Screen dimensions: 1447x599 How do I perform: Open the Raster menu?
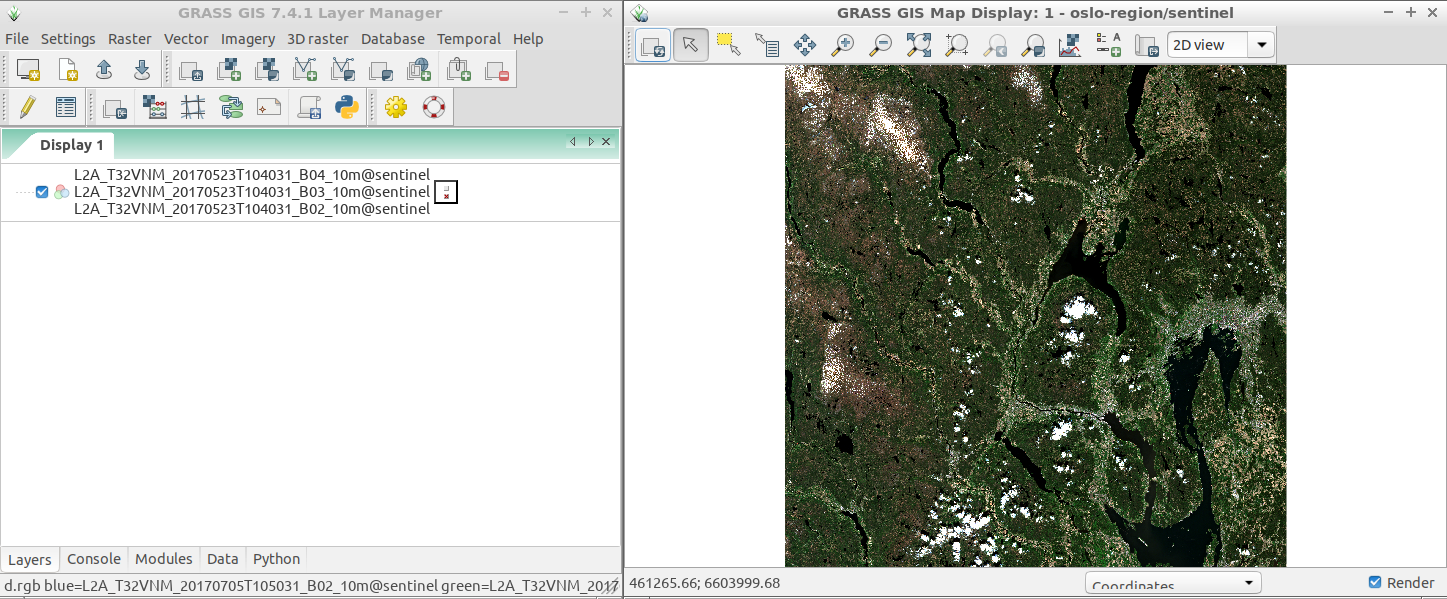130,39
